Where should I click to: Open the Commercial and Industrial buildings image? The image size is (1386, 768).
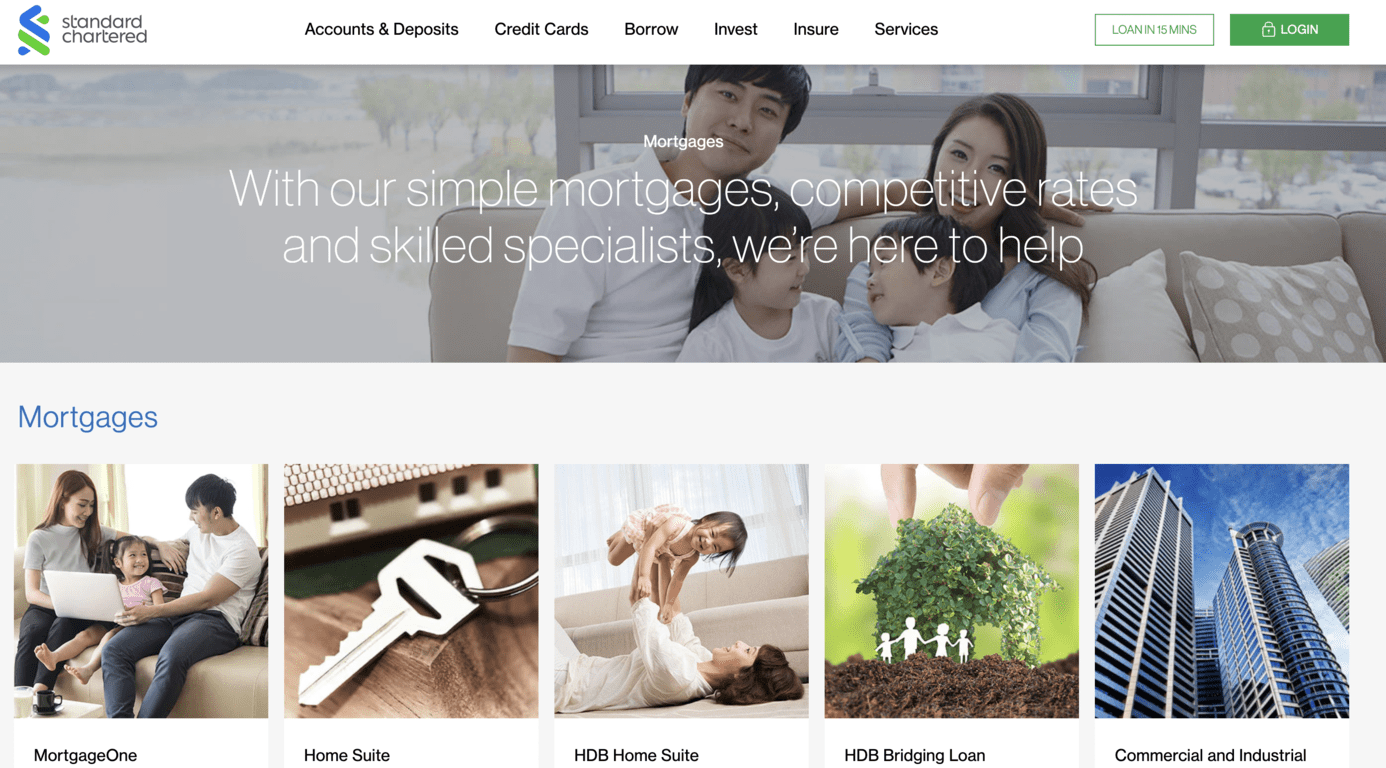1221,591
